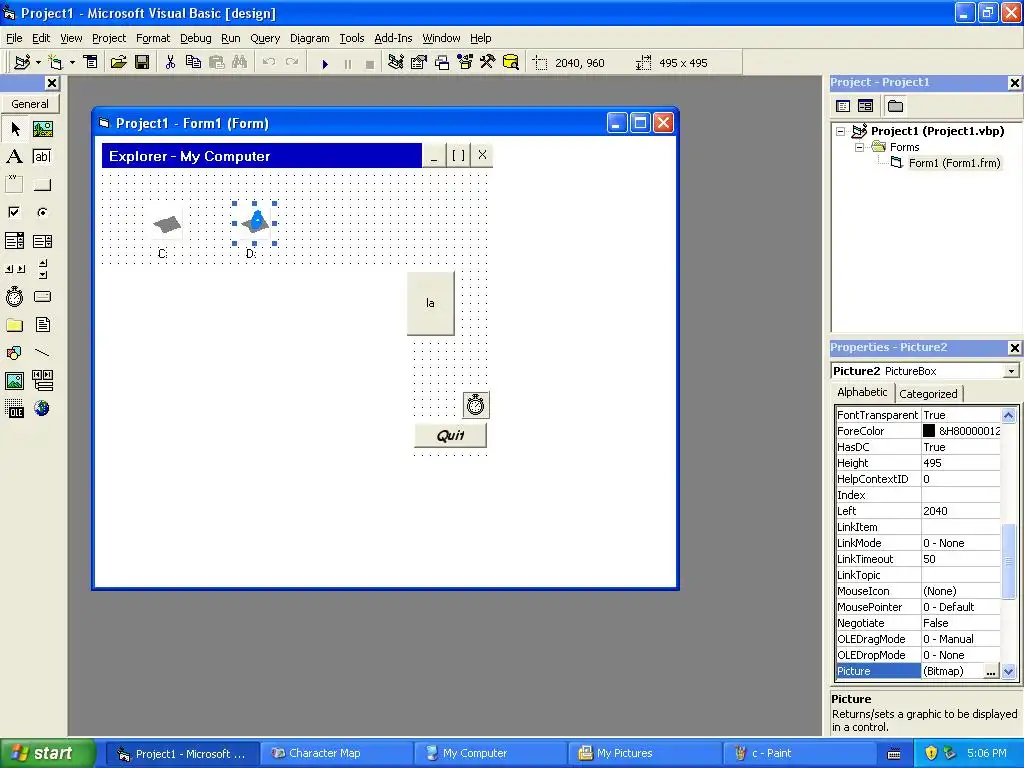Screen dimensions: 1024x768
Task: Select the TextBox control tool
Action: tap(42, 157)
